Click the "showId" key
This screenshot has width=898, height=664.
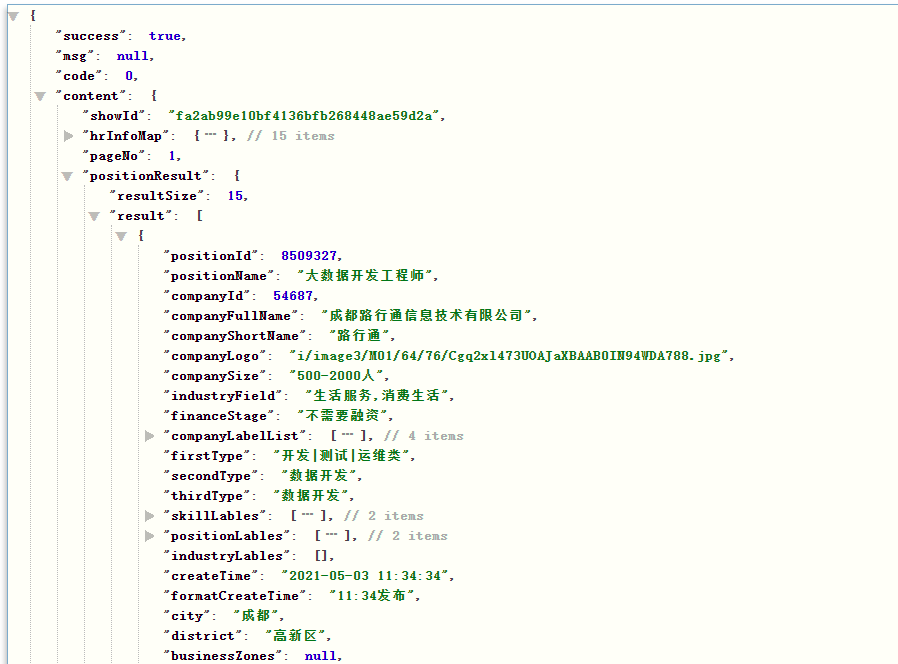[x=114, y=116]
